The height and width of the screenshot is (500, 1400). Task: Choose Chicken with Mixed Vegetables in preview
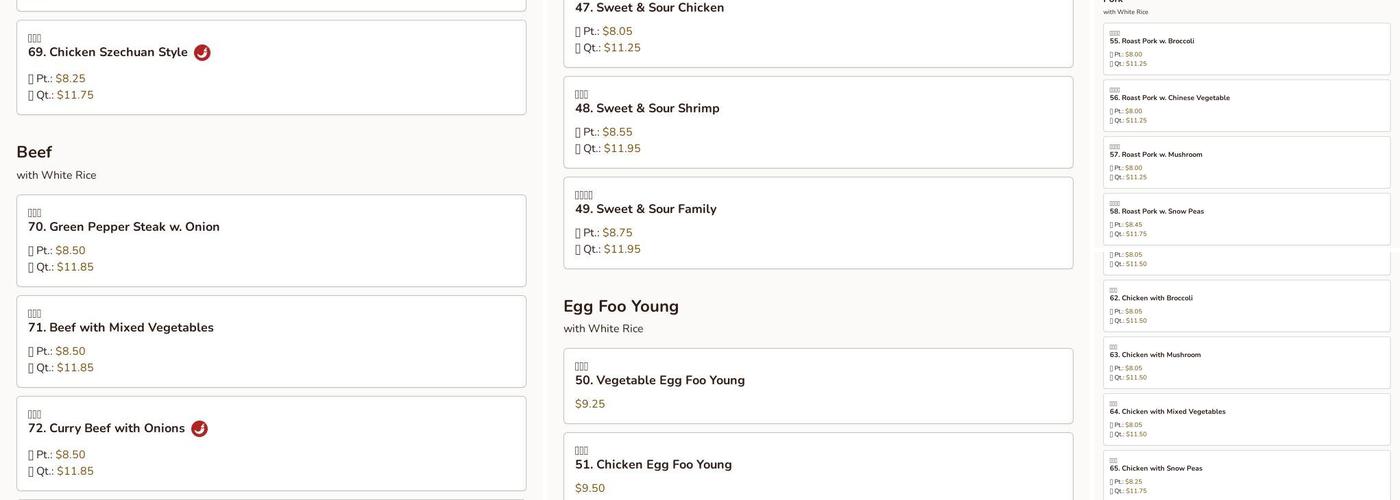1167,412
